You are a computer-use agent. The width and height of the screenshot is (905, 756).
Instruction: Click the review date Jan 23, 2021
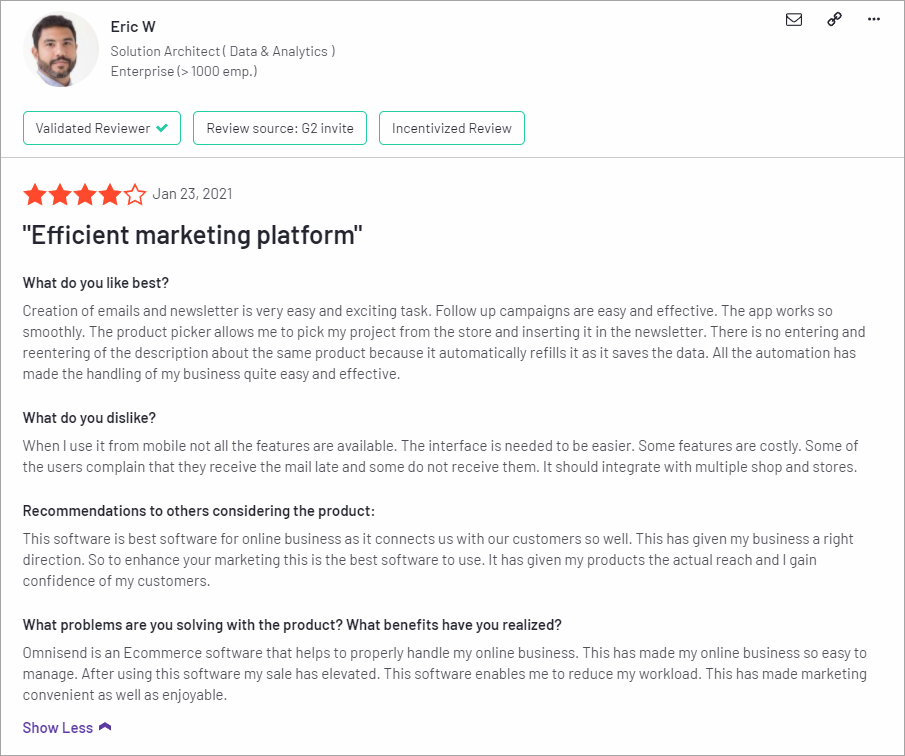(x=192, y=194)
